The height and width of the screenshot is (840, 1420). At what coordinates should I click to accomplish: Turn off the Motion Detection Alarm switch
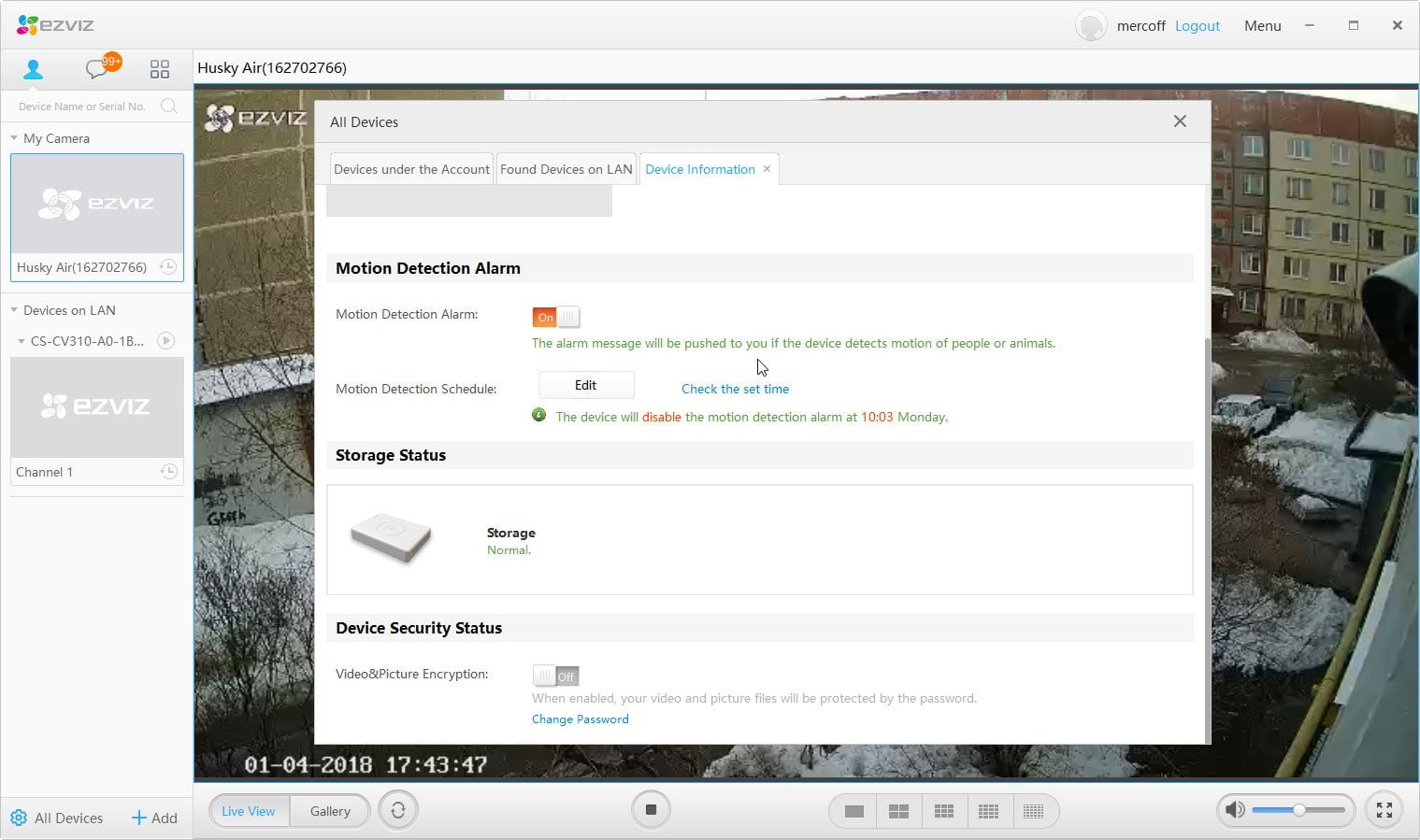[556, 317]
